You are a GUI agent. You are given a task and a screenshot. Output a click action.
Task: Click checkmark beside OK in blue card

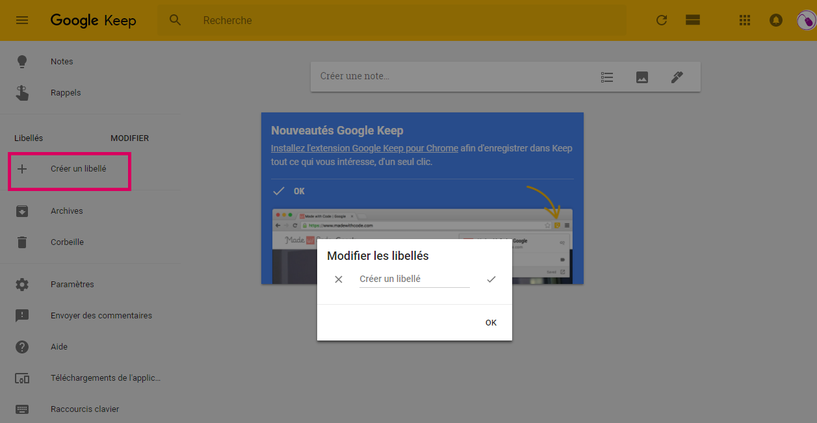point(279,191)
